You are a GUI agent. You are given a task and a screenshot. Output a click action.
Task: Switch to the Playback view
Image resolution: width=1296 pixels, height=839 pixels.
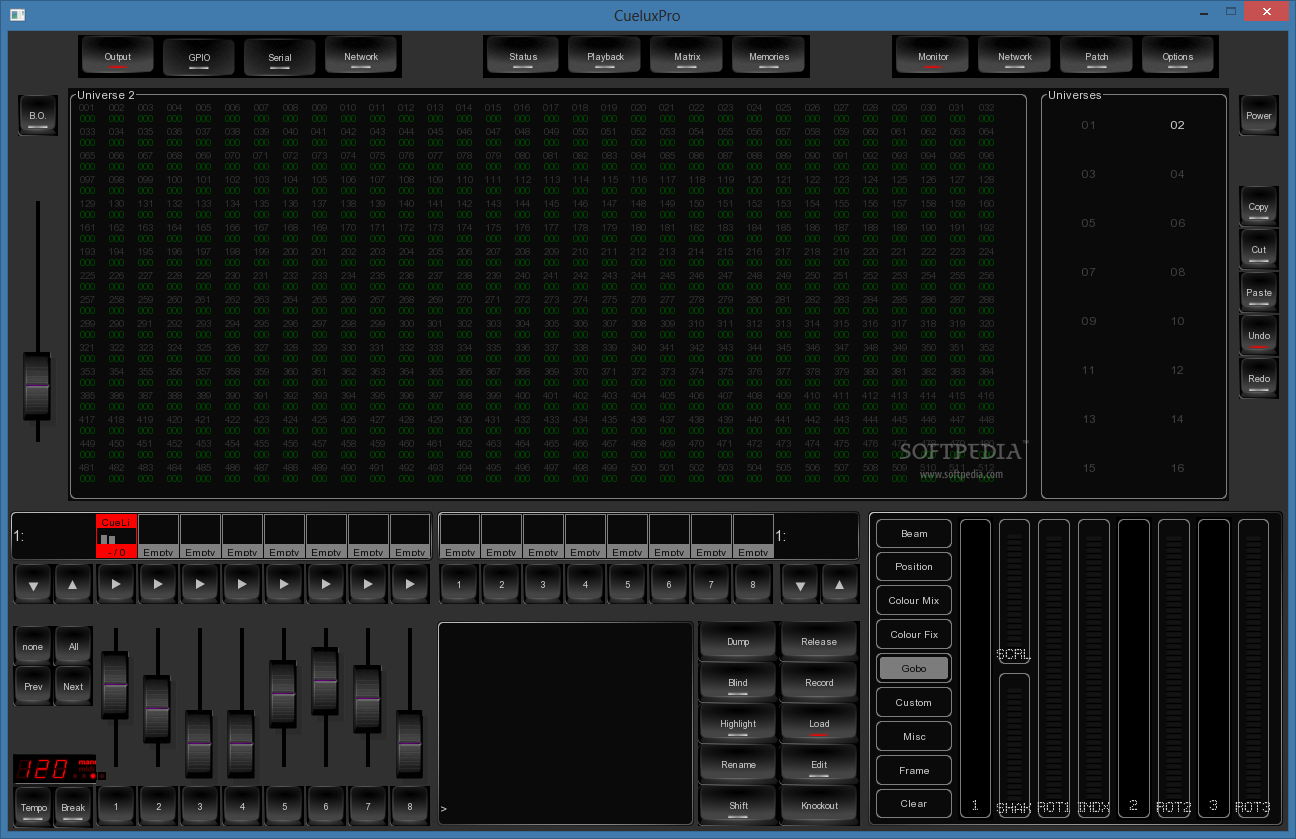coord(605,57)
